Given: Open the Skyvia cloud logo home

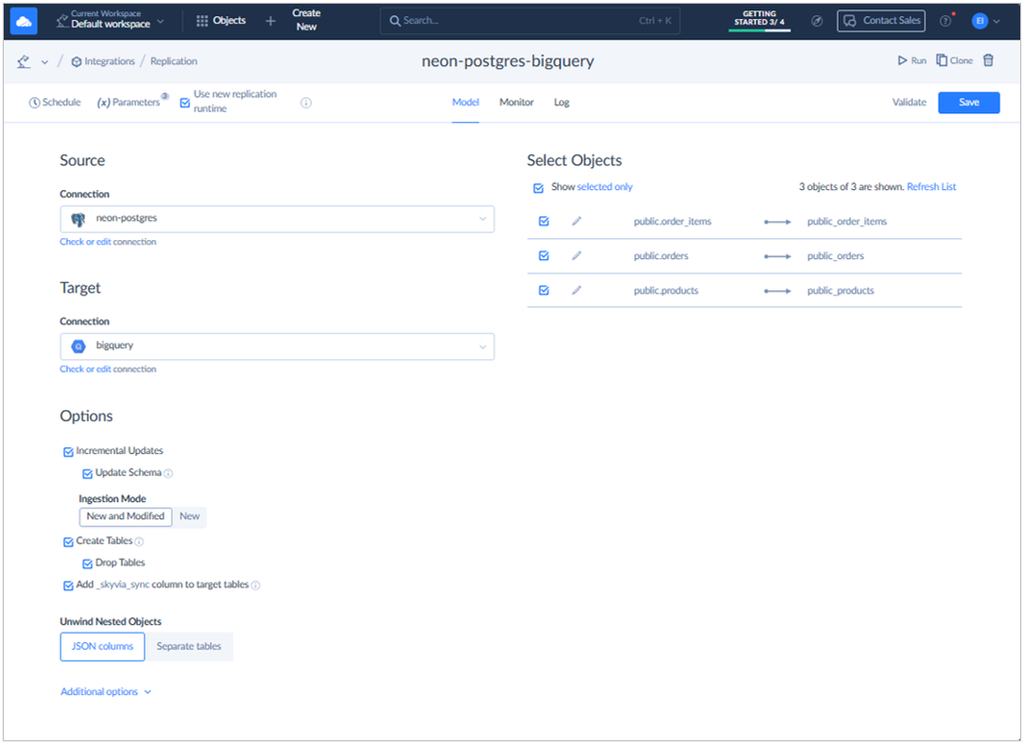Looking at the screenshot, I should tap(24, 22).
